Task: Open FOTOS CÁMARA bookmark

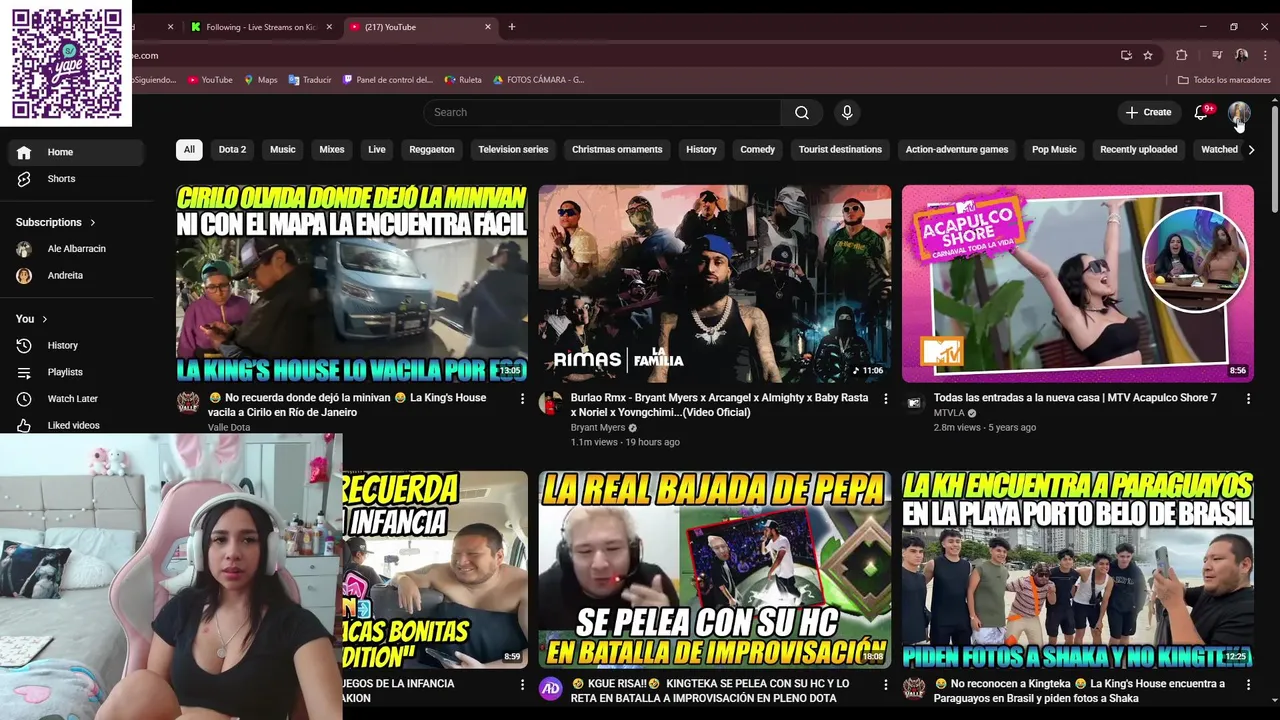Action: point(538,80)
